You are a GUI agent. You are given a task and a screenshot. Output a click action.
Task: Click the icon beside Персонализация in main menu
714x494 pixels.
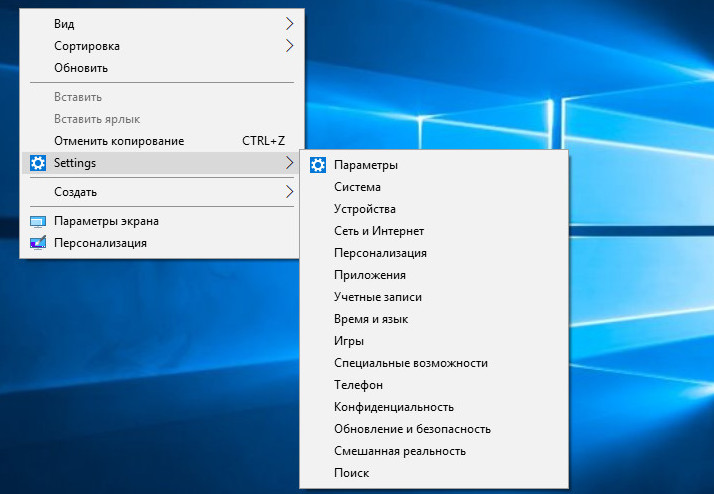point(38,243)
